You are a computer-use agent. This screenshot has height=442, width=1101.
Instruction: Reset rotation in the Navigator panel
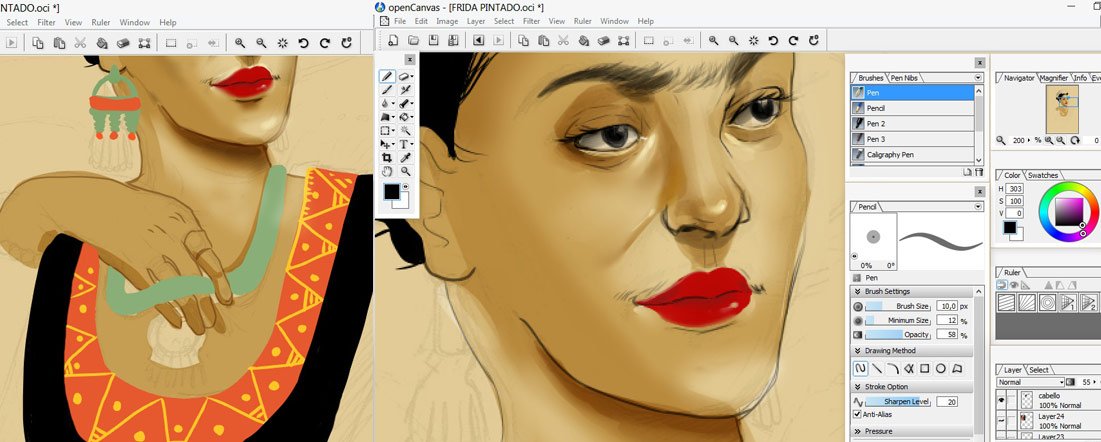tap(1074, 141)
